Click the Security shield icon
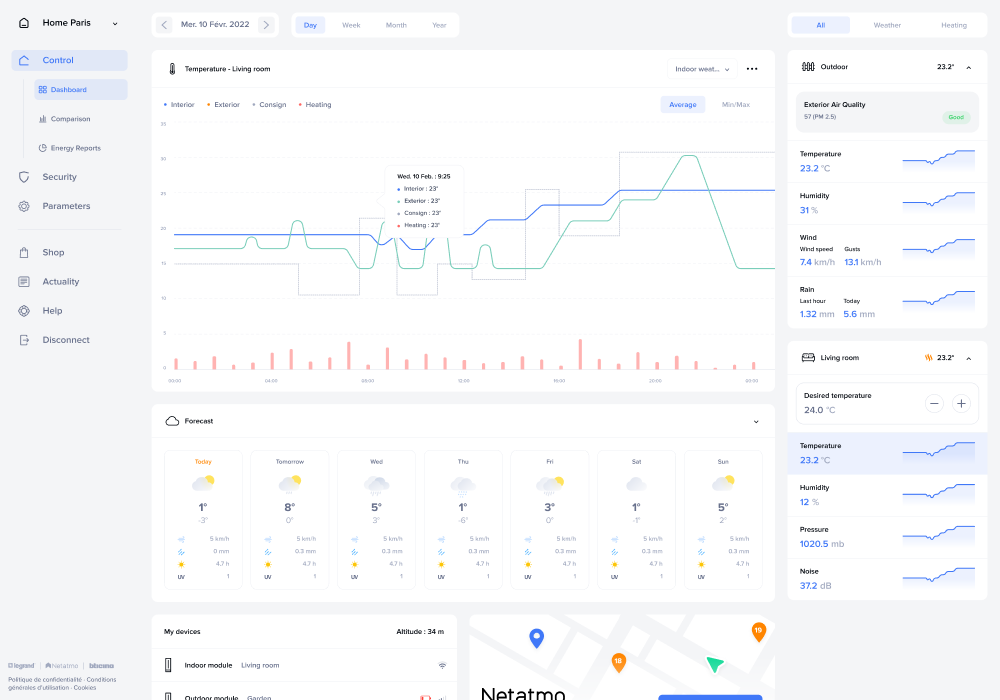 pos(22,177)
